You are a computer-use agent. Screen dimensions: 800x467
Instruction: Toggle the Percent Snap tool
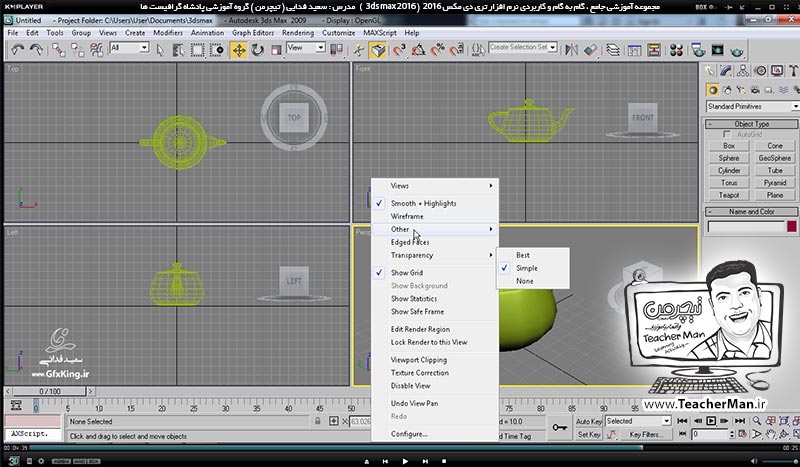click(438, 50)
